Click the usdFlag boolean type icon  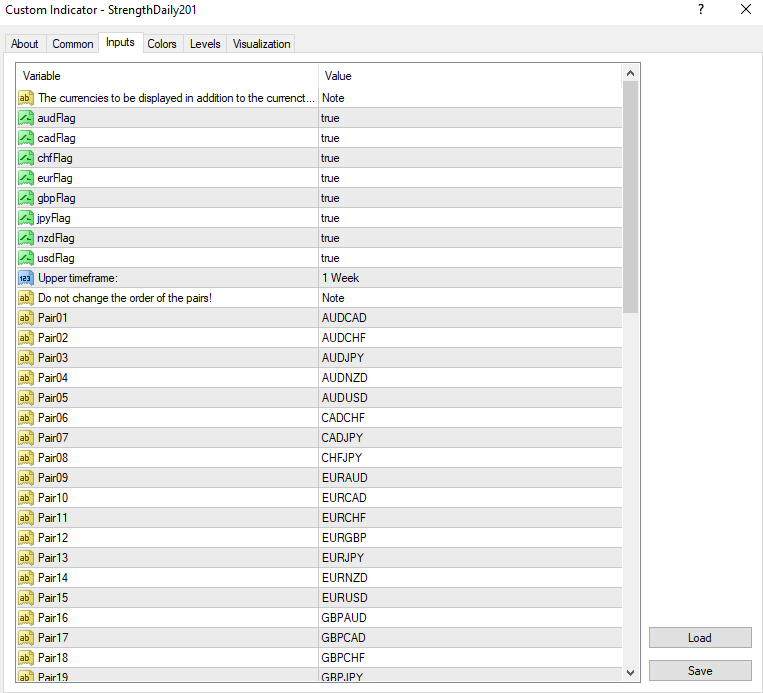click(26, 258)
